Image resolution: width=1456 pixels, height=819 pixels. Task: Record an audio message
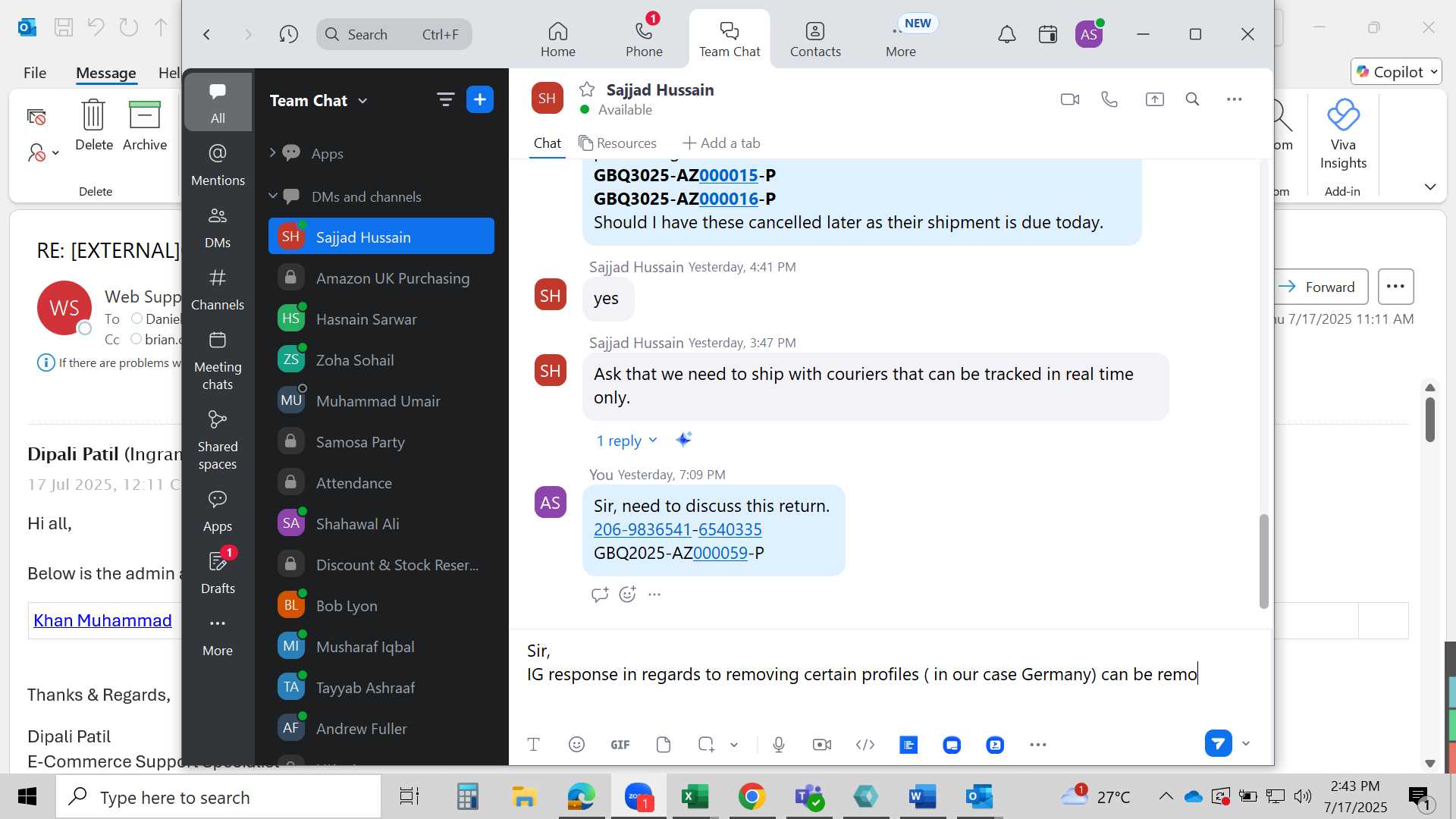pyautogui.click(x=779, y=745)
